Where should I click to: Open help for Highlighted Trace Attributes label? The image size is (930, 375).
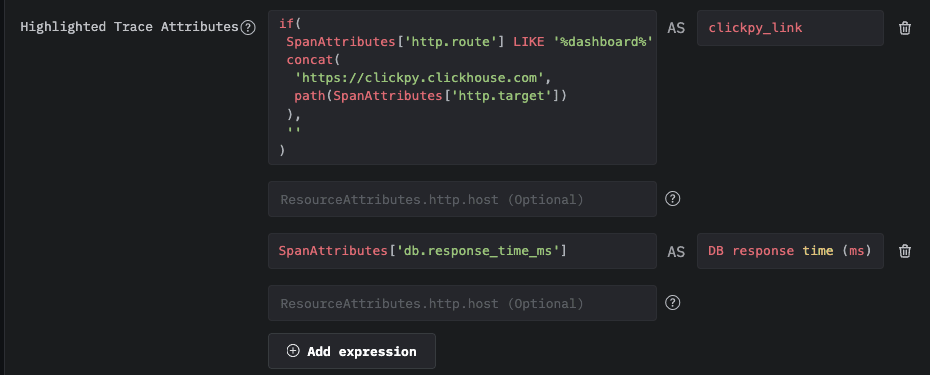pyautogui.click(x=248, y=27)
